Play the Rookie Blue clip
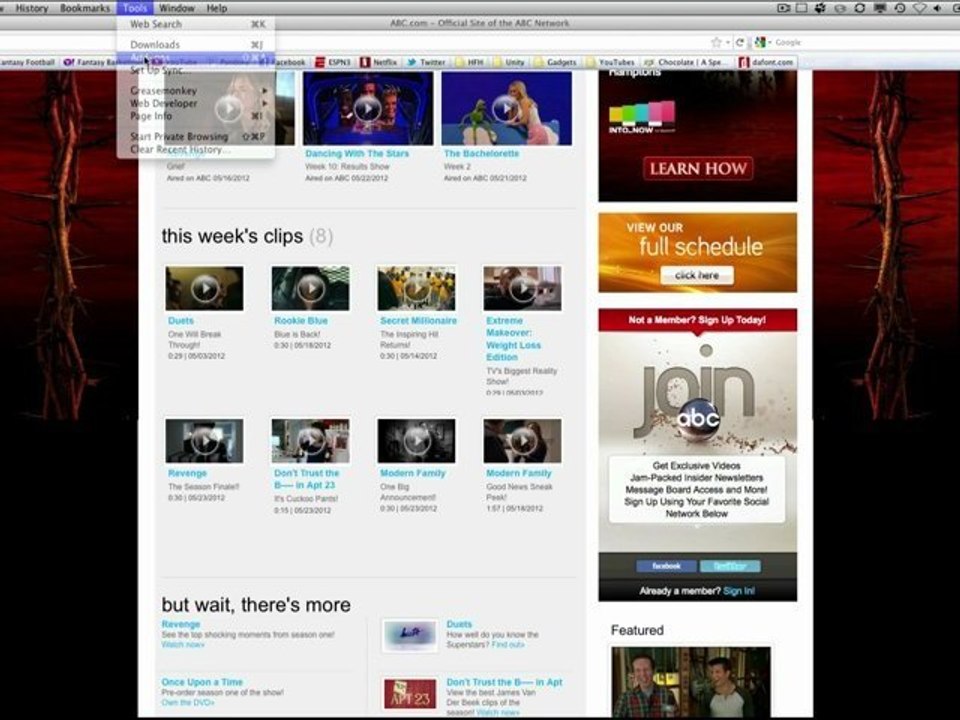 point(310,288)
